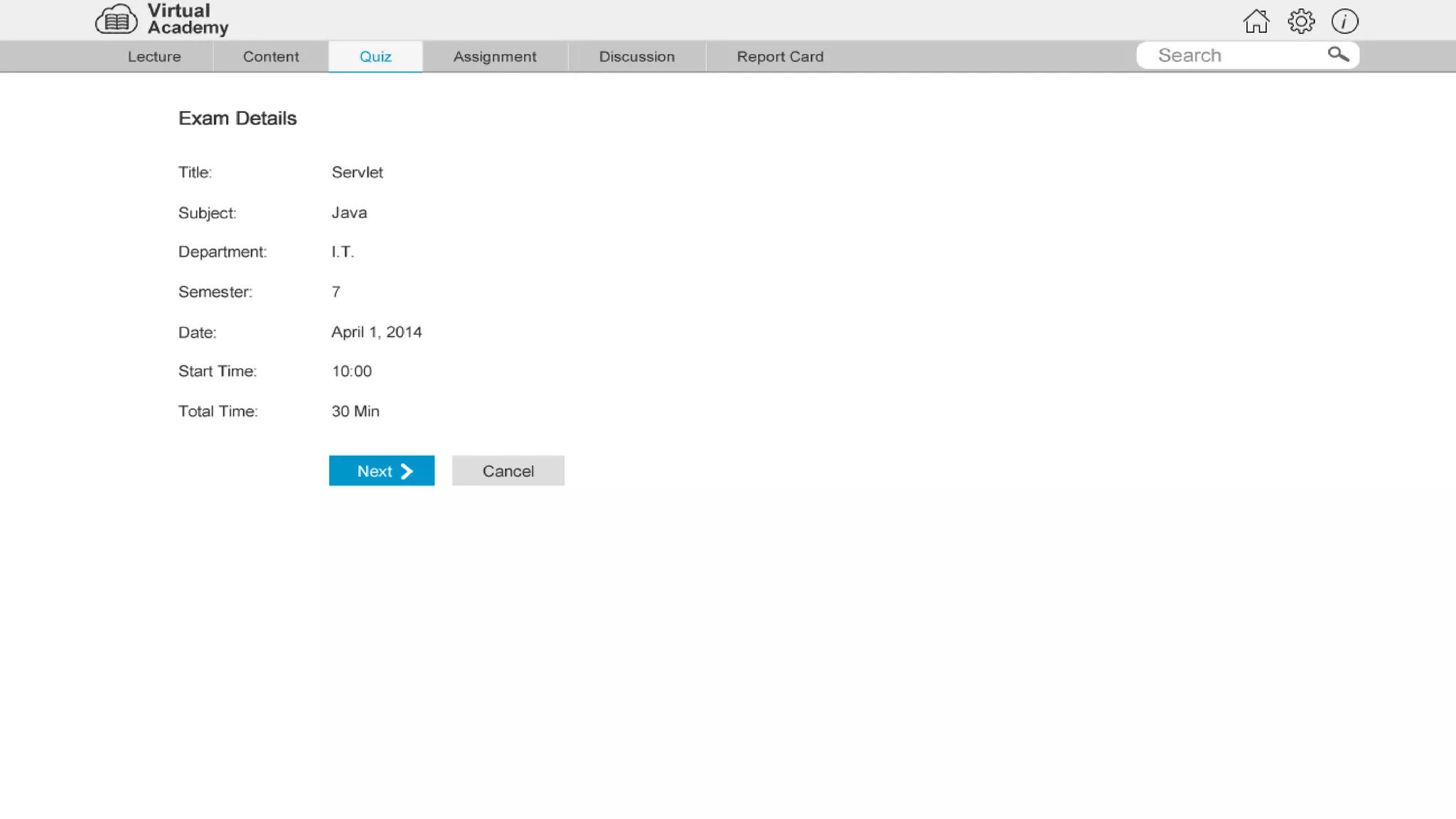Select the Quiz tab
The width and height of the screenshot is (1456, 819).
[375, 57]
